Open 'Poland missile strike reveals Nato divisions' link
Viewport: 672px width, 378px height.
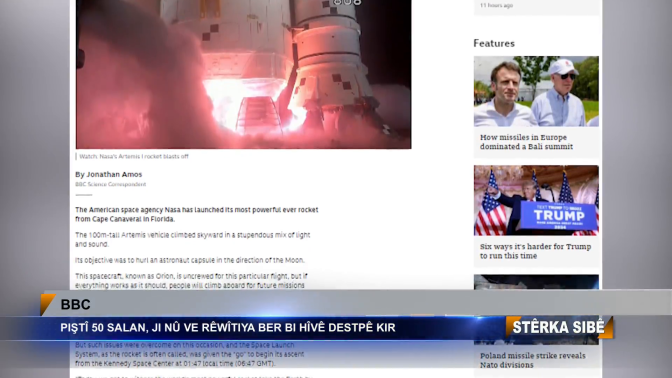(x=532, y=360)
